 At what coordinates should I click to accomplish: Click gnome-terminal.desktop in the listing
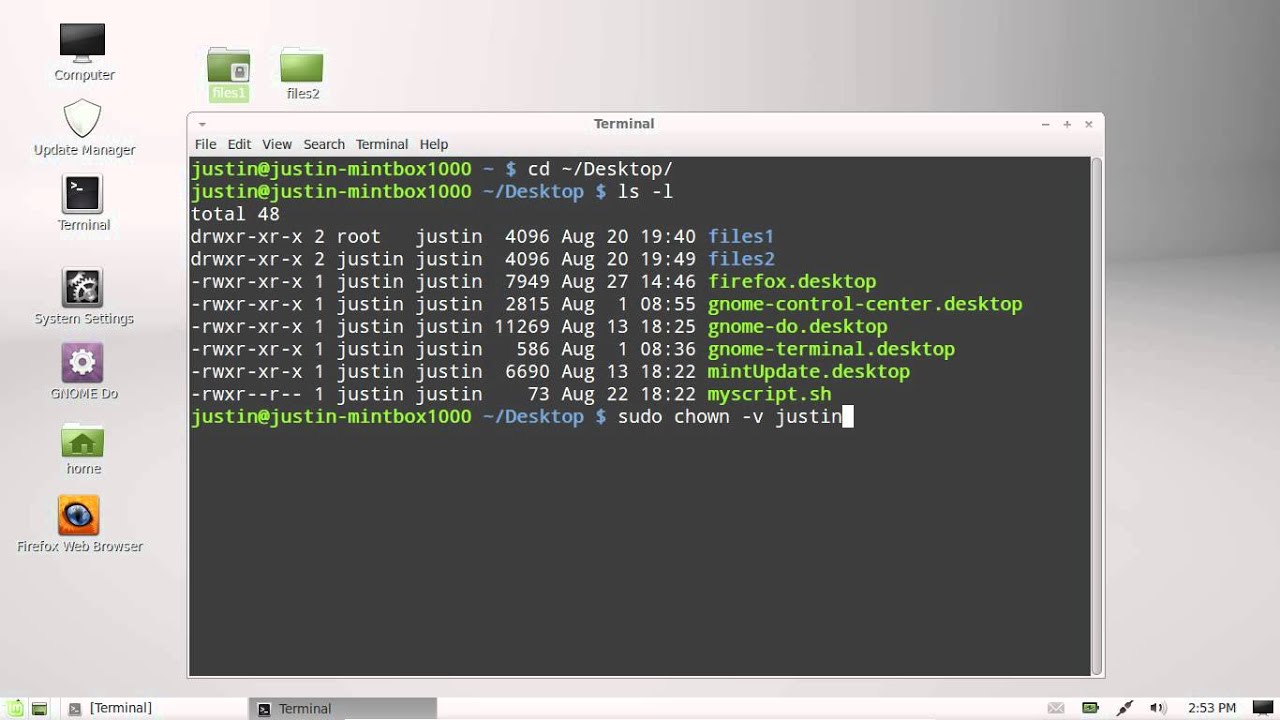tap(831, 349)
